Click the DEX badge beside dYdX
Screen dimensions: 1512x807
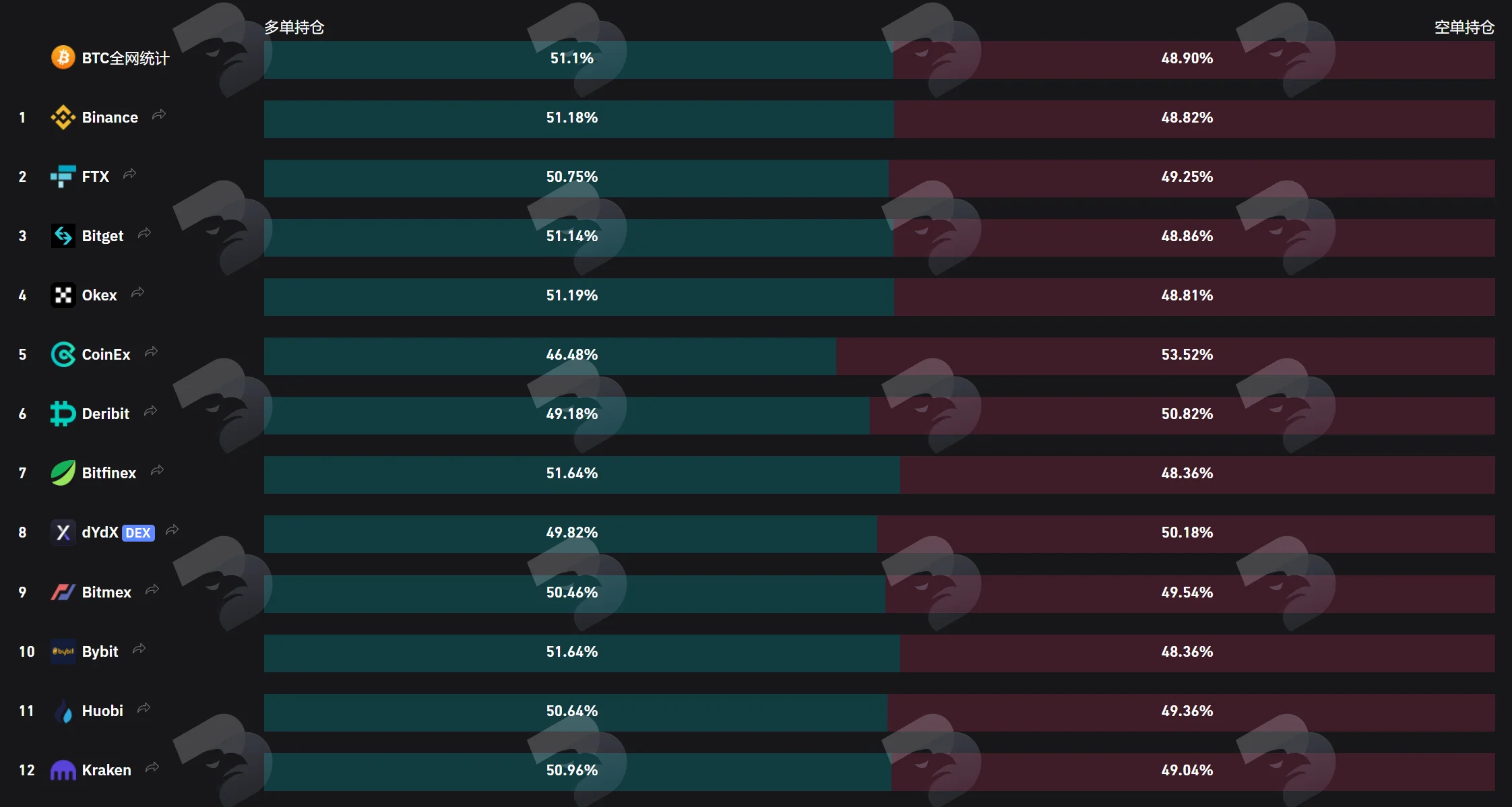coord(138,533)
